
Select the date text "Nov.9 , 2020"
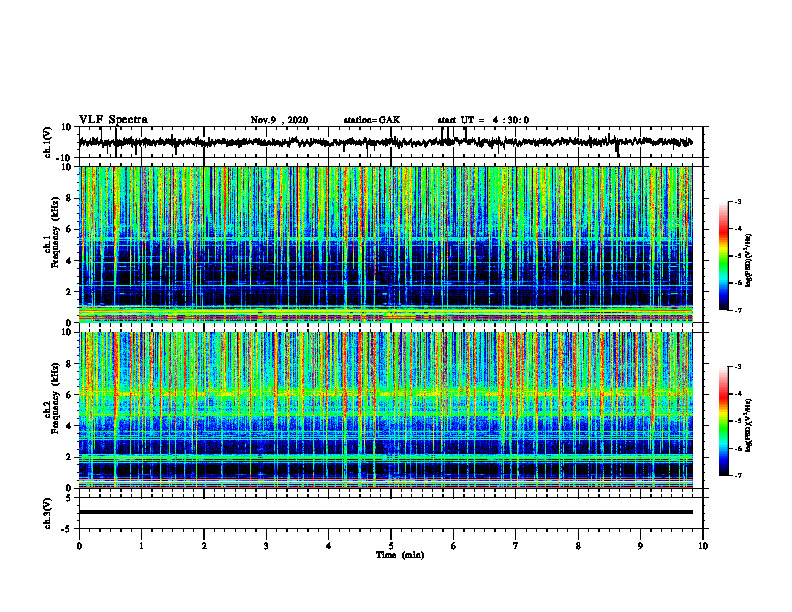[279, 120]
